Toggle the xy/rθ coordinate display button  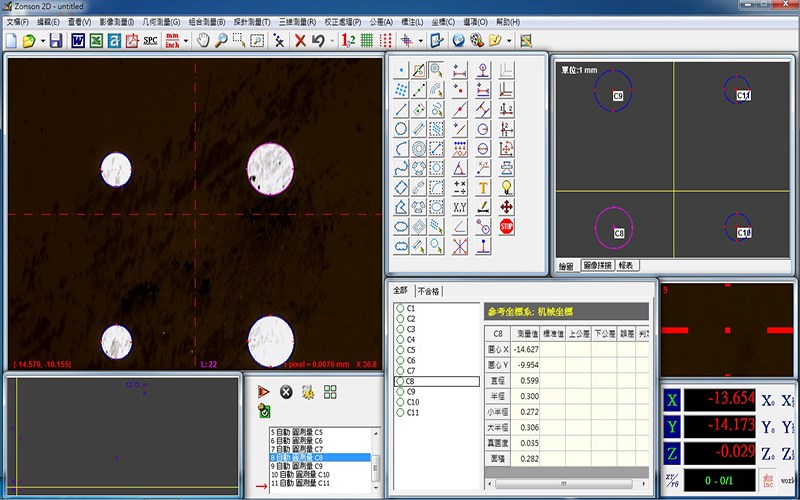coord(672,480)
